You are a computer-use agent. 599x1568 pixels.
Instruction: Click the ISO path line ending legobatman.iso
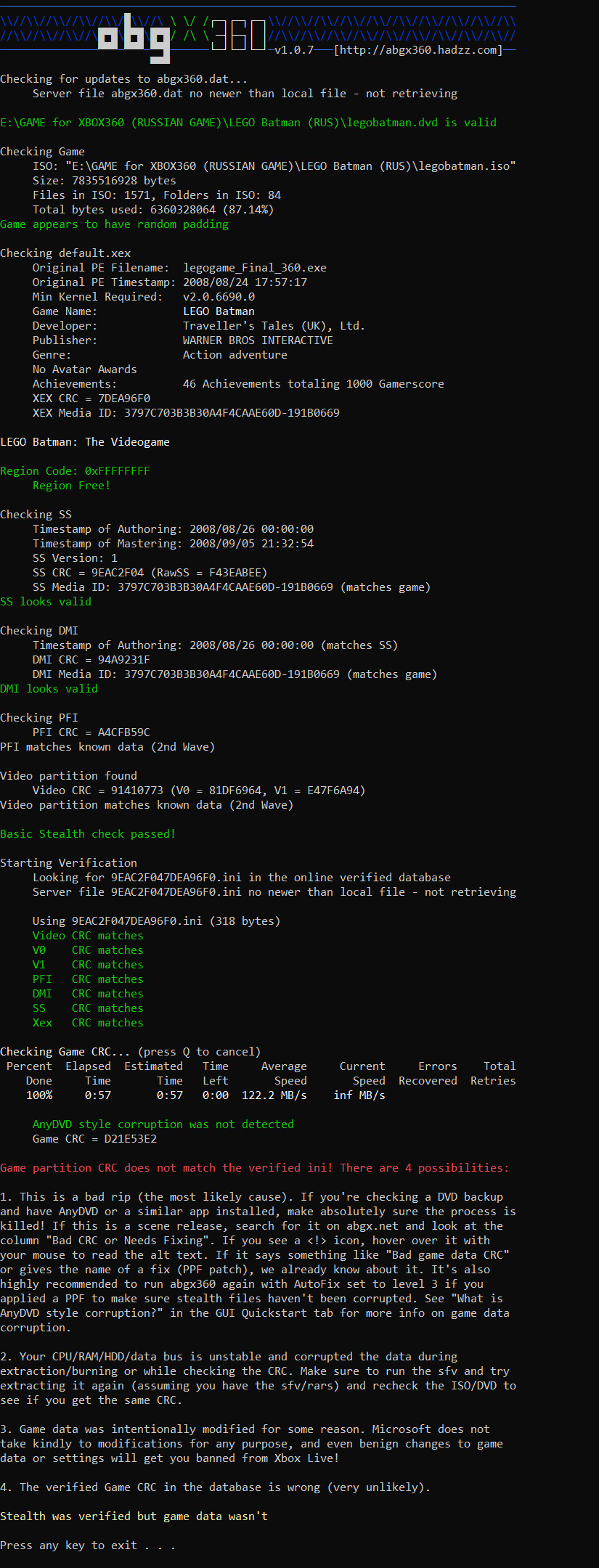274,166
